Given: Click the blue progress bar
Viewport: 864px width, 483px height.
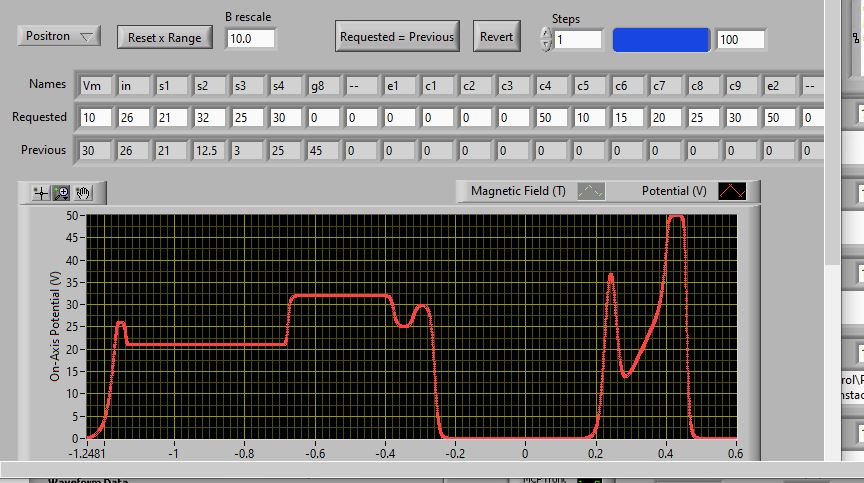Looking at the screenshot, I should click(661, 40).
